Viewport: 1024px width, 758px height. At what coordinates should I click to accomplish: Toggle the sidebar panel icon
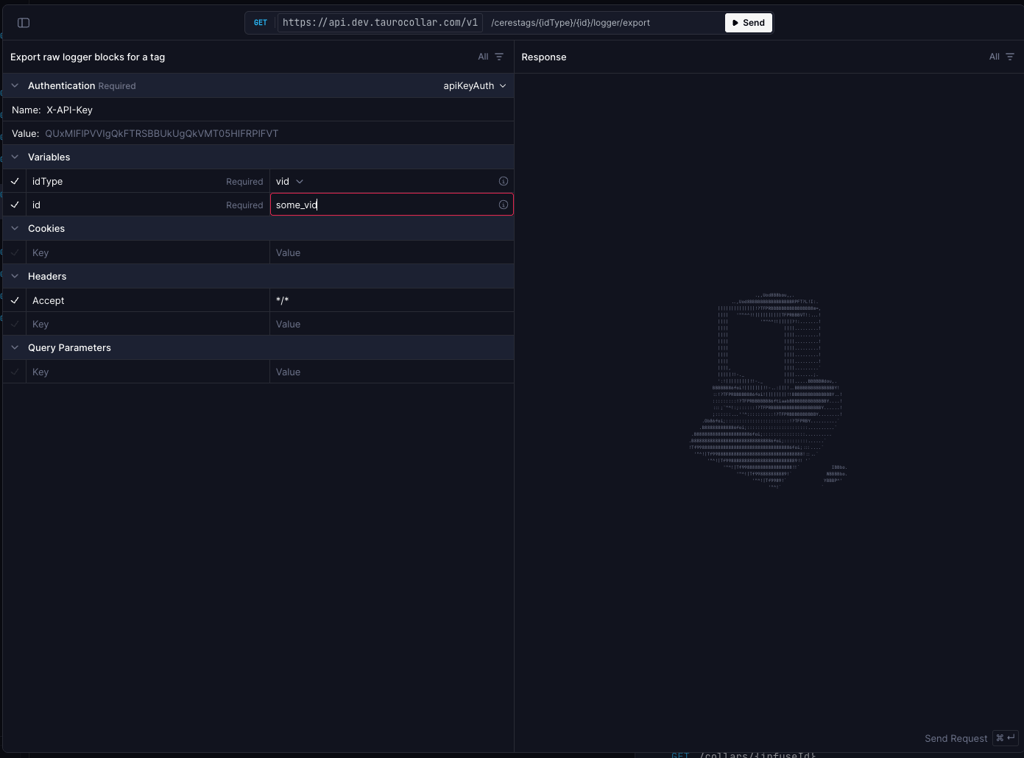tap(22, 21)
